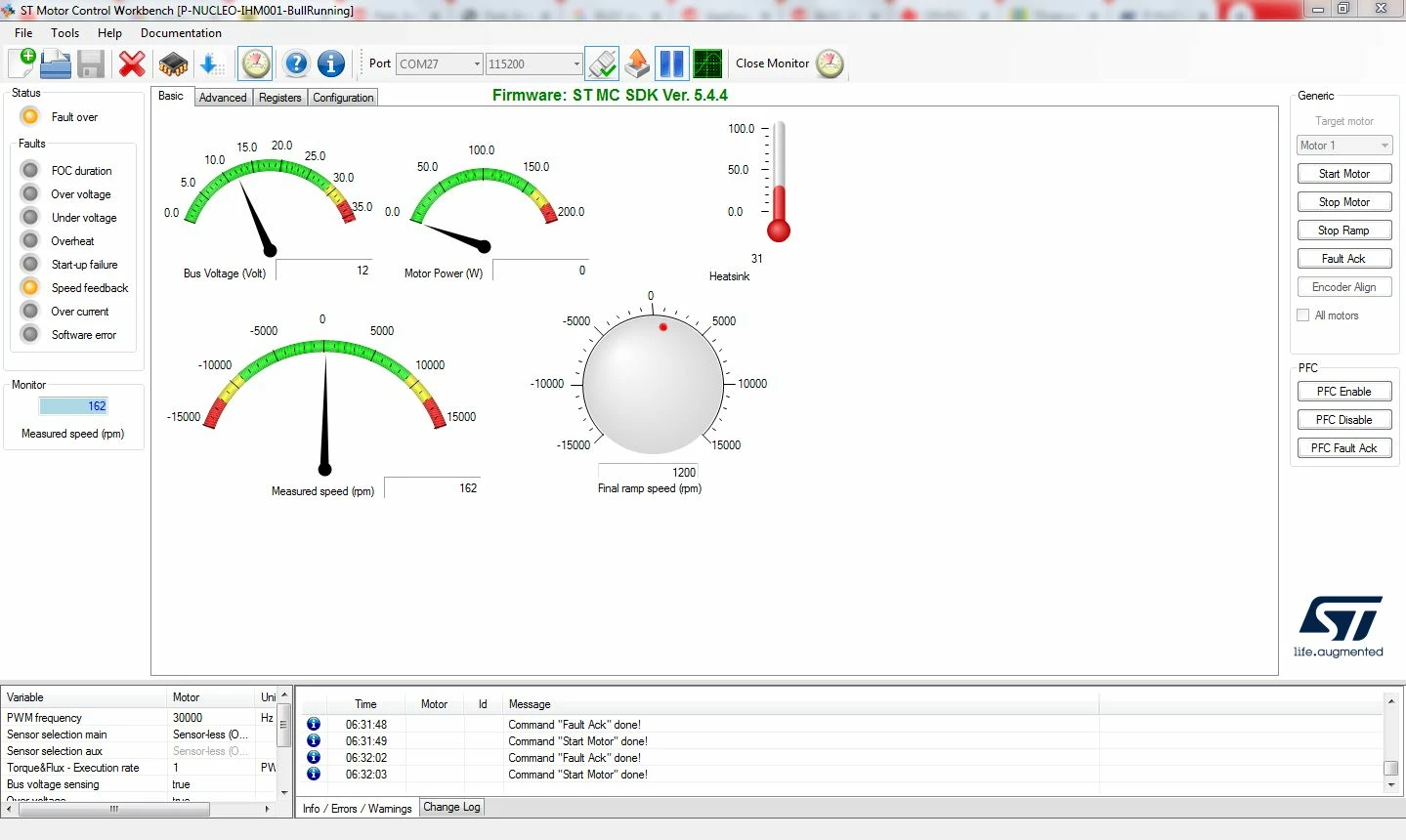1406x840 pixels.
Task: Switch to the Configuration tab
Action: point(343,98)
